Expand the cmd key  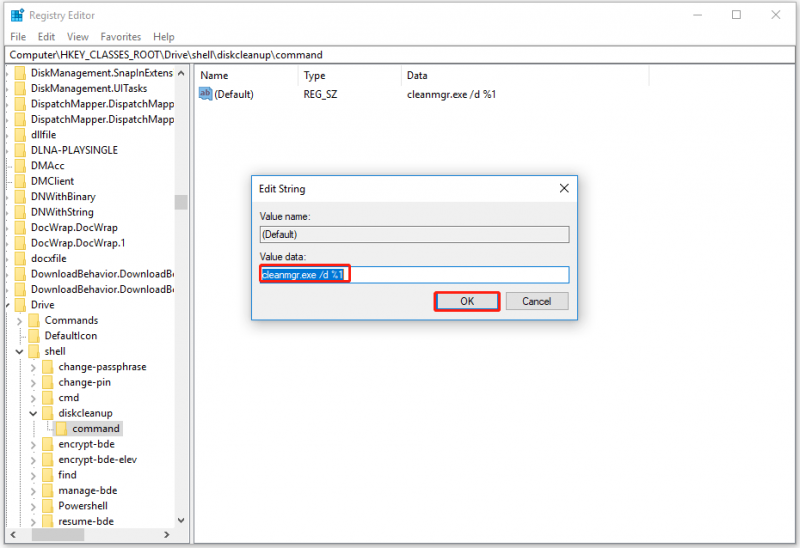33,398
